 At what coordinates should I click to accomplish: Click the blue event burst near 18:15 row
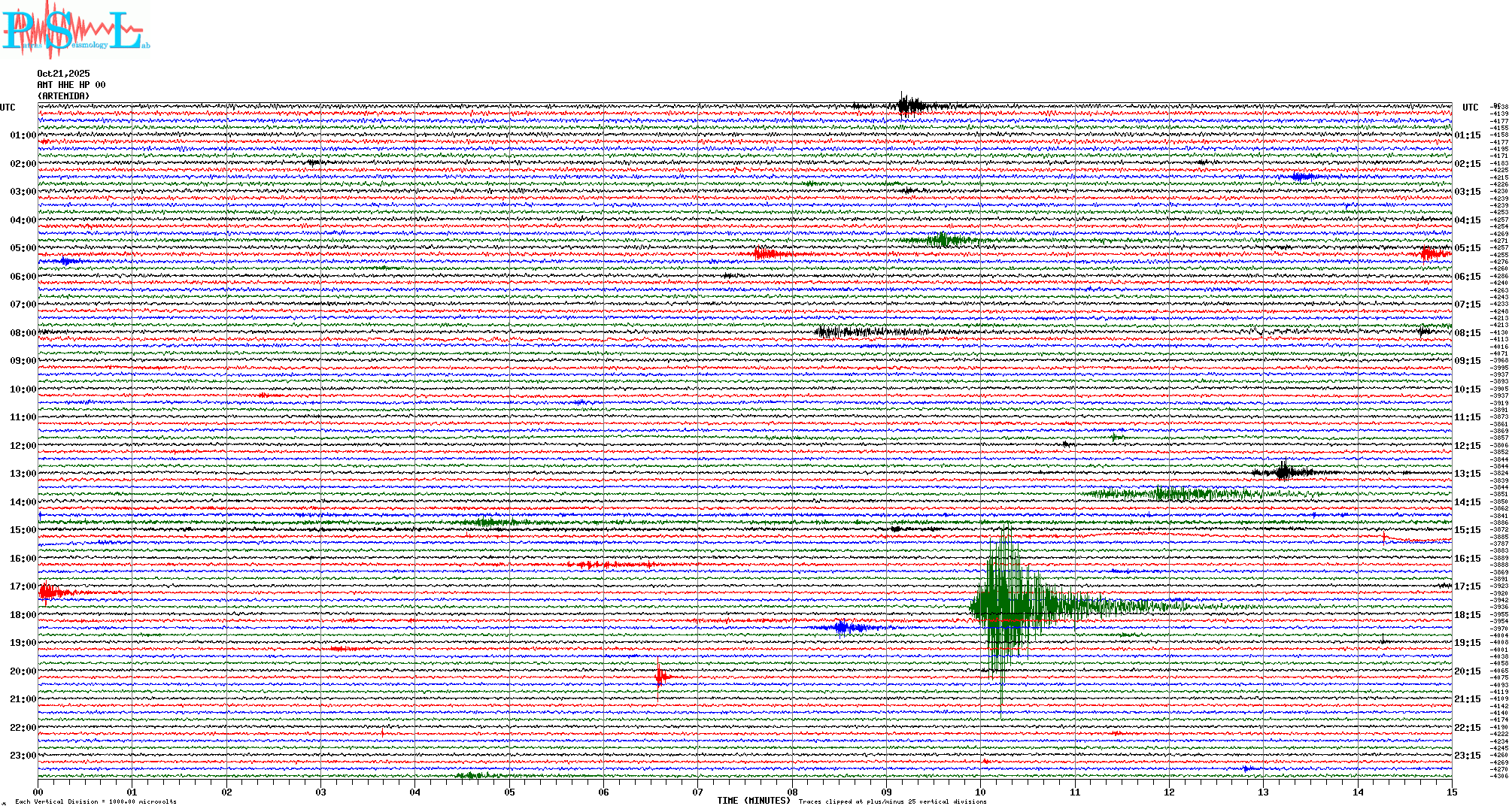(843, 627)
